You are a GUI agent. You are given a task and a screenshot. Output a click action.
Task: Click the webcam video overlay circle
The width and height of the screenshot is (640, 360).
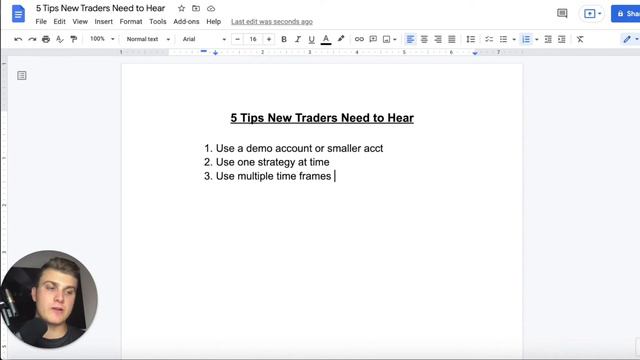pos(49,299)
